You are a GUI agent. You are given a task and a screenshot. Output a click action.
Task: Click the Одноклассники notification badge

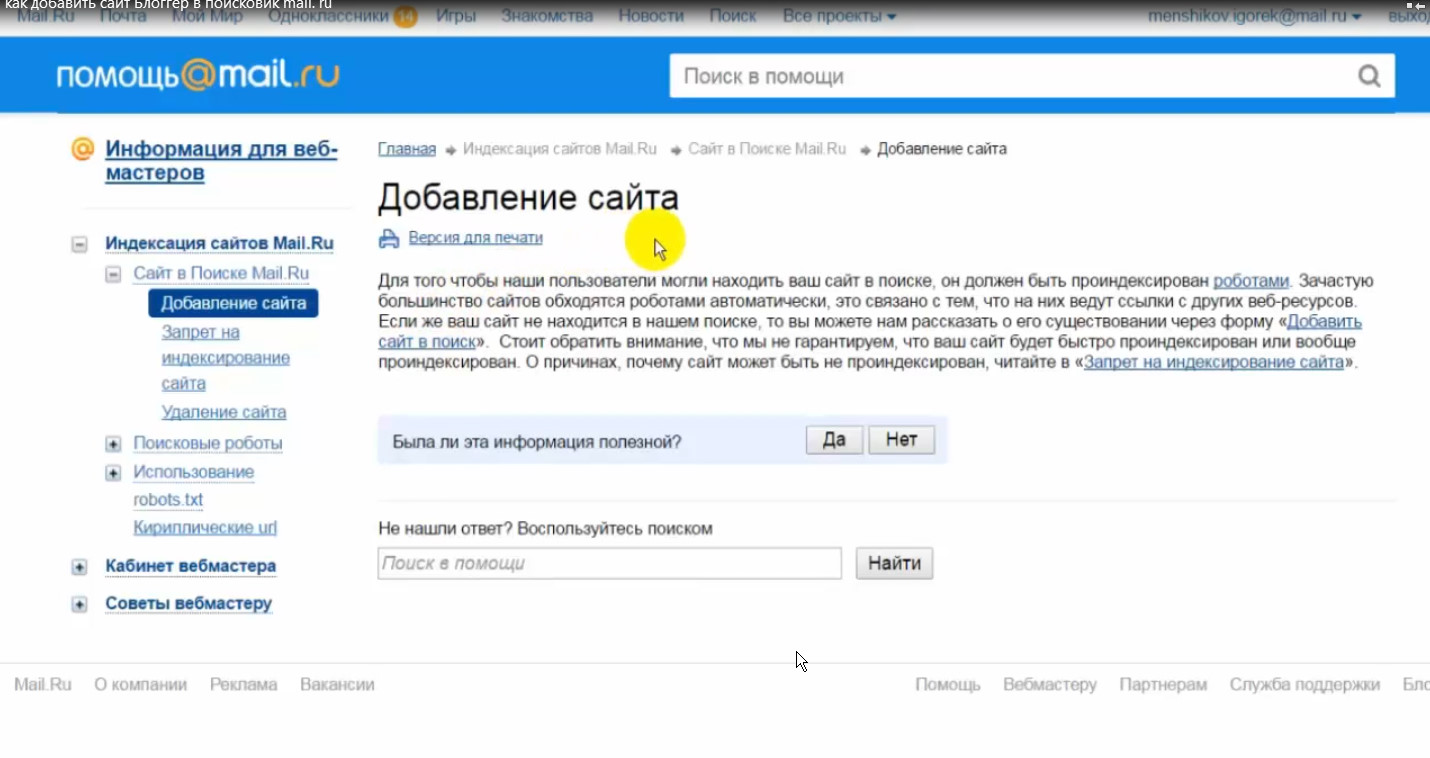click(x=405, y=17)
